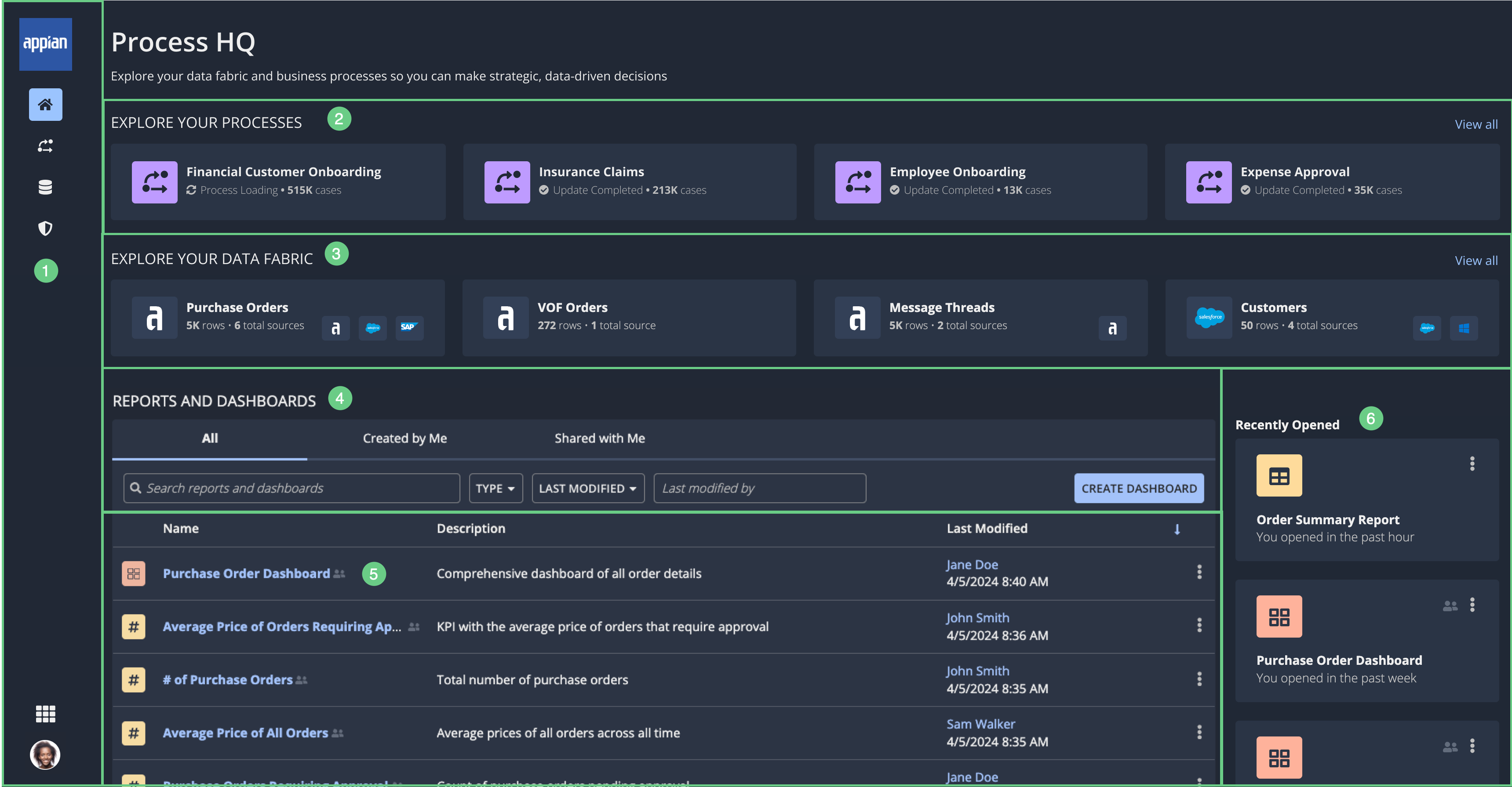Open options menu on Order Summary Report card
This screenshot has width=1512, height=787.
click(x=1472, y=464)
